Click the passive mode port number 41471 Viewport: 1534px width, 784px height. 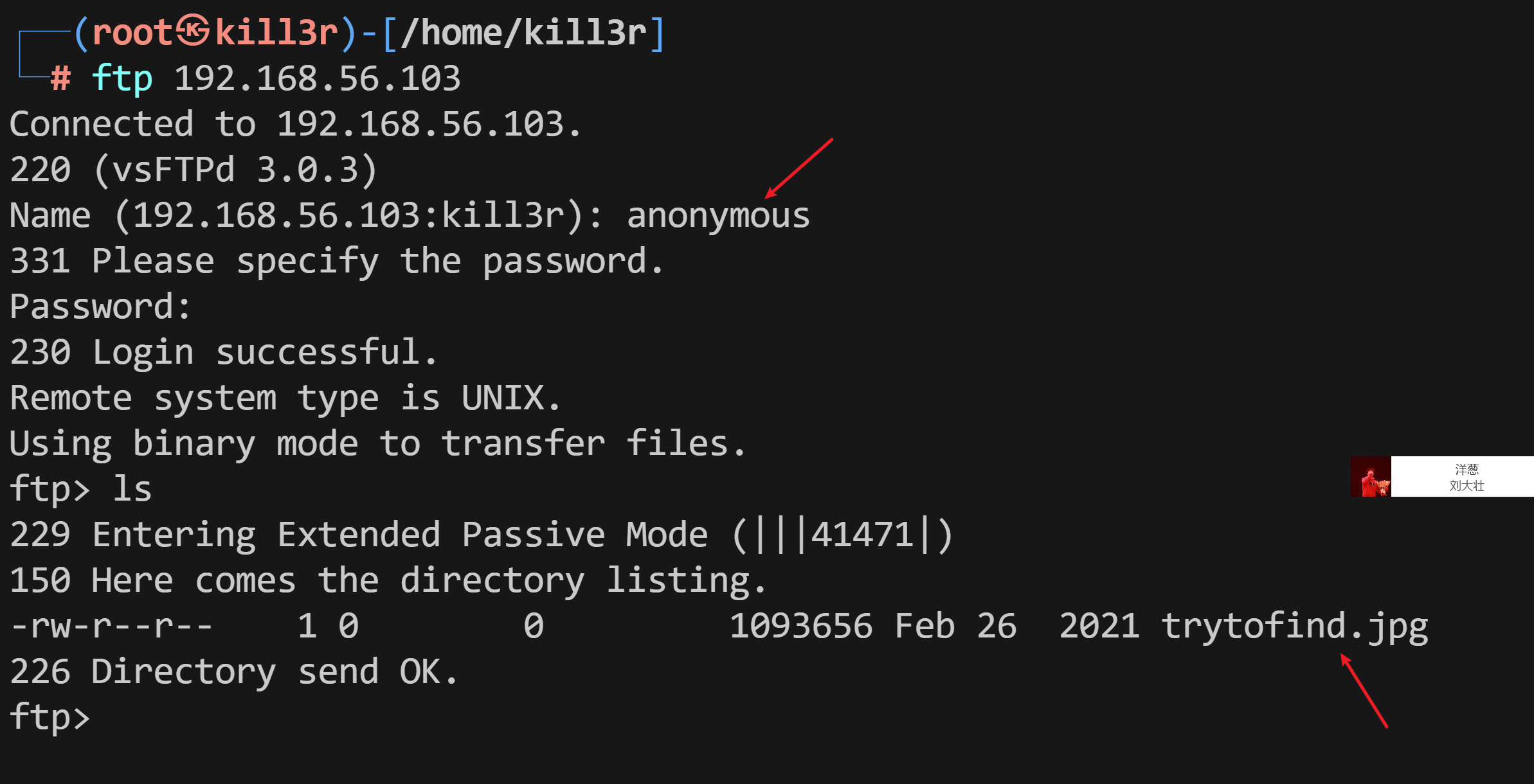point(862,535)
